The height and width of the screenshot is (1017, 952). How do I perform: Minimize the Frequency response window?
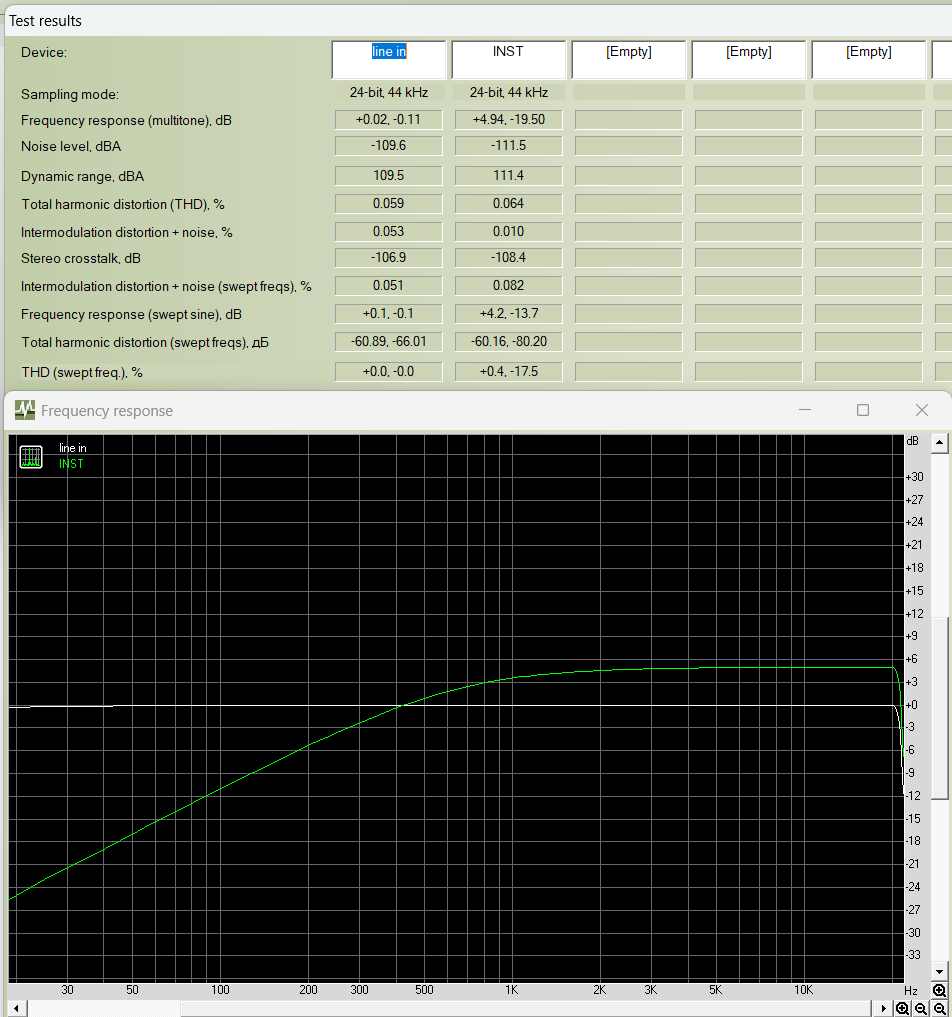805,410
